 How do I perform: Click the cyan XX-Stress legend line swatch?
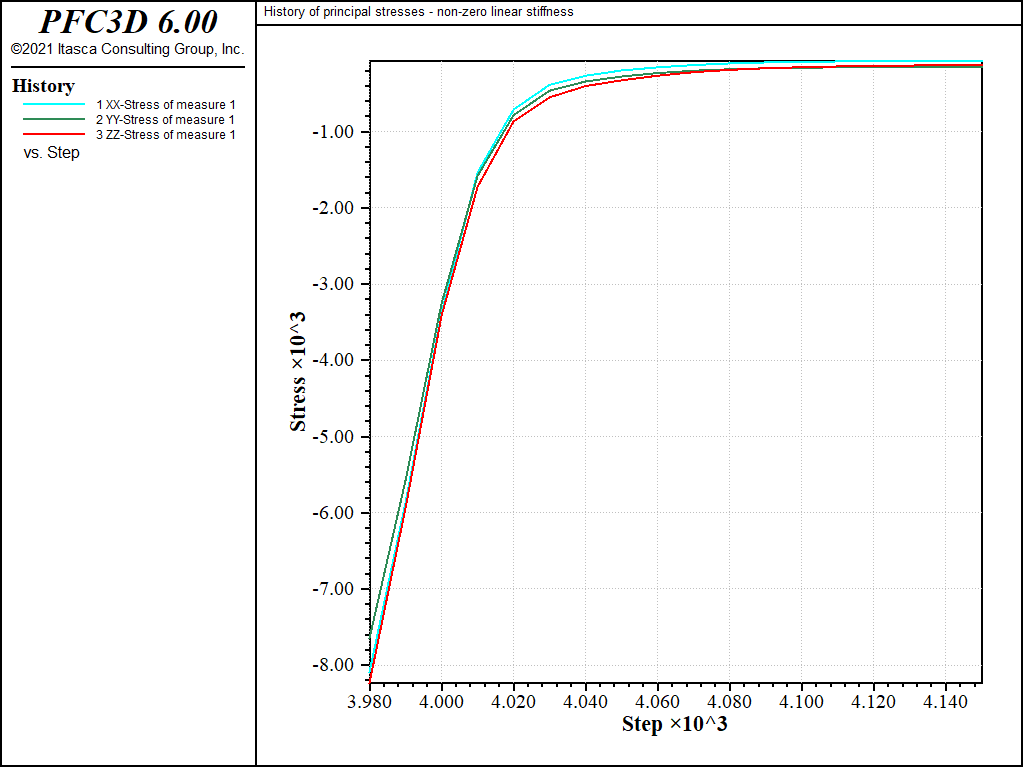pos(53,105)
